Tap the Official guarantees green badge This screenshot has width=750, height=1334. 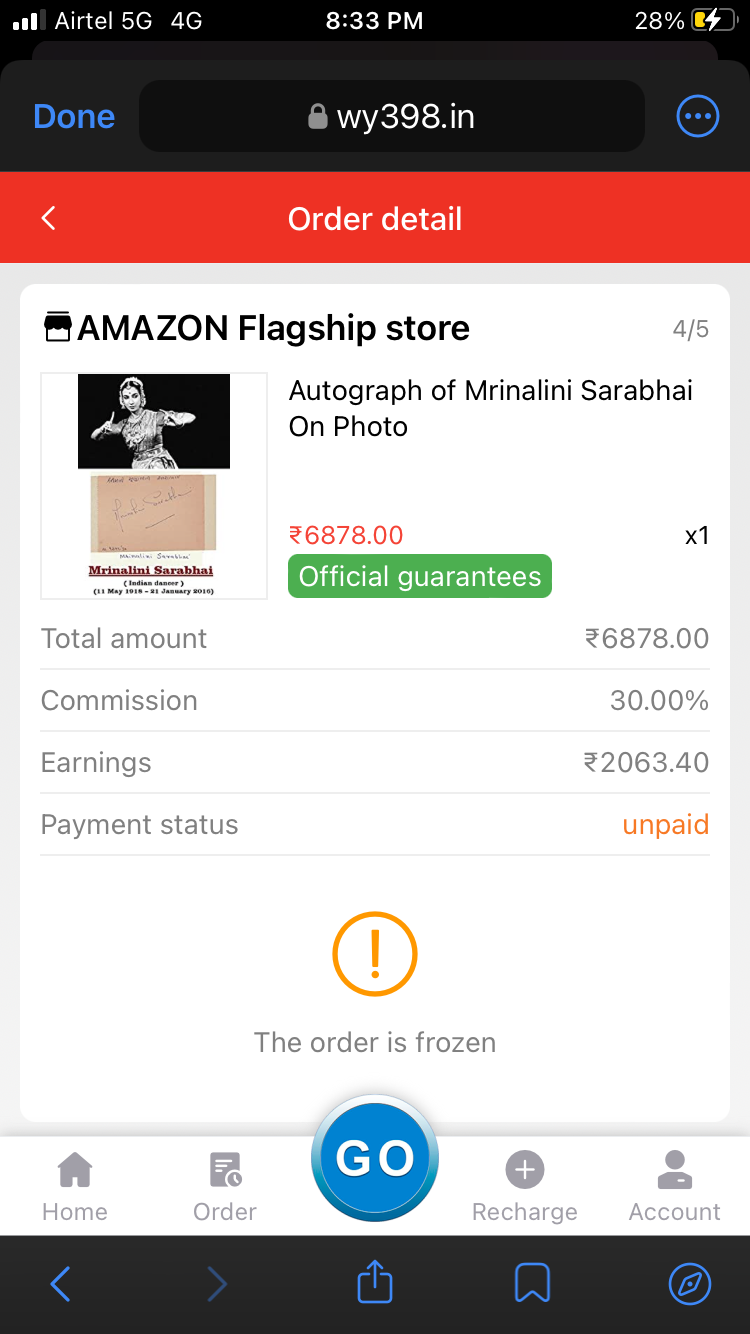[420, 576]
